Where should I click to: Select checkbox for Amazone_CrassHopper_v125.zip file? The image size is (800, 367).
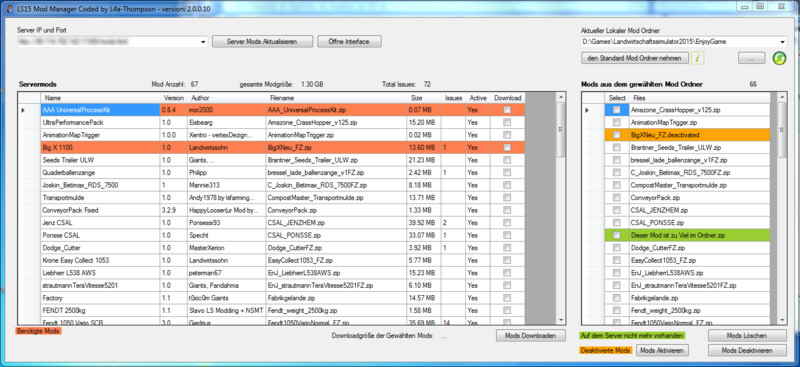[x=617, y=110]
